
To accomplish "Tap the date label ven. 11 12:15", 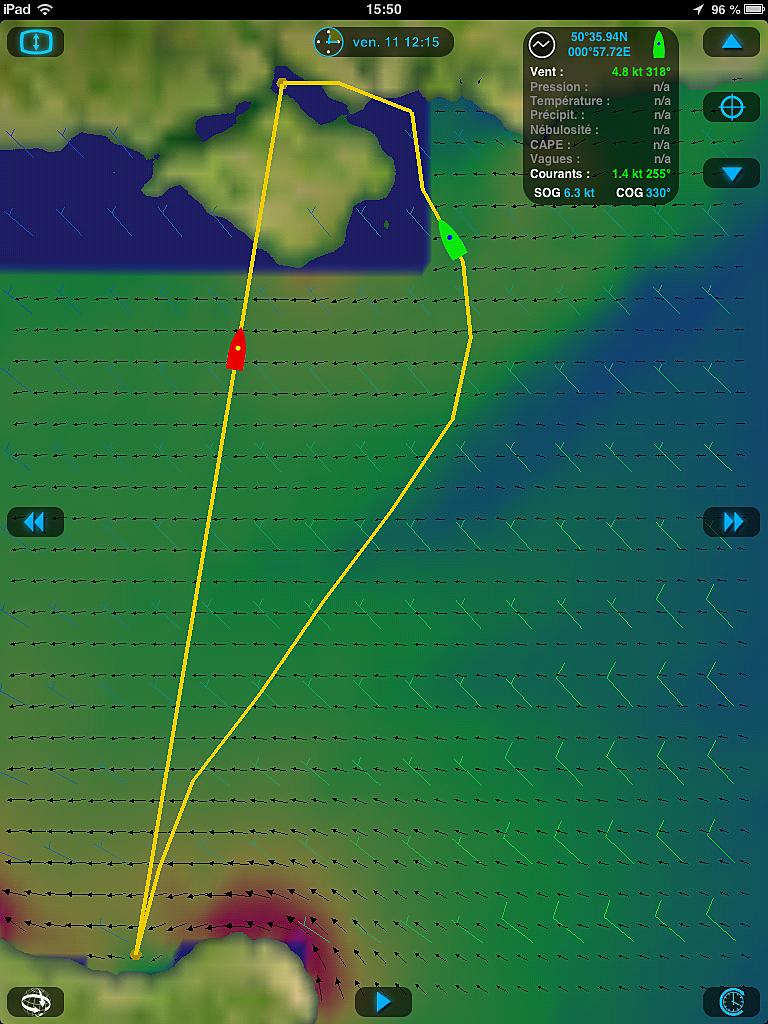I will (x=396, y=42).
